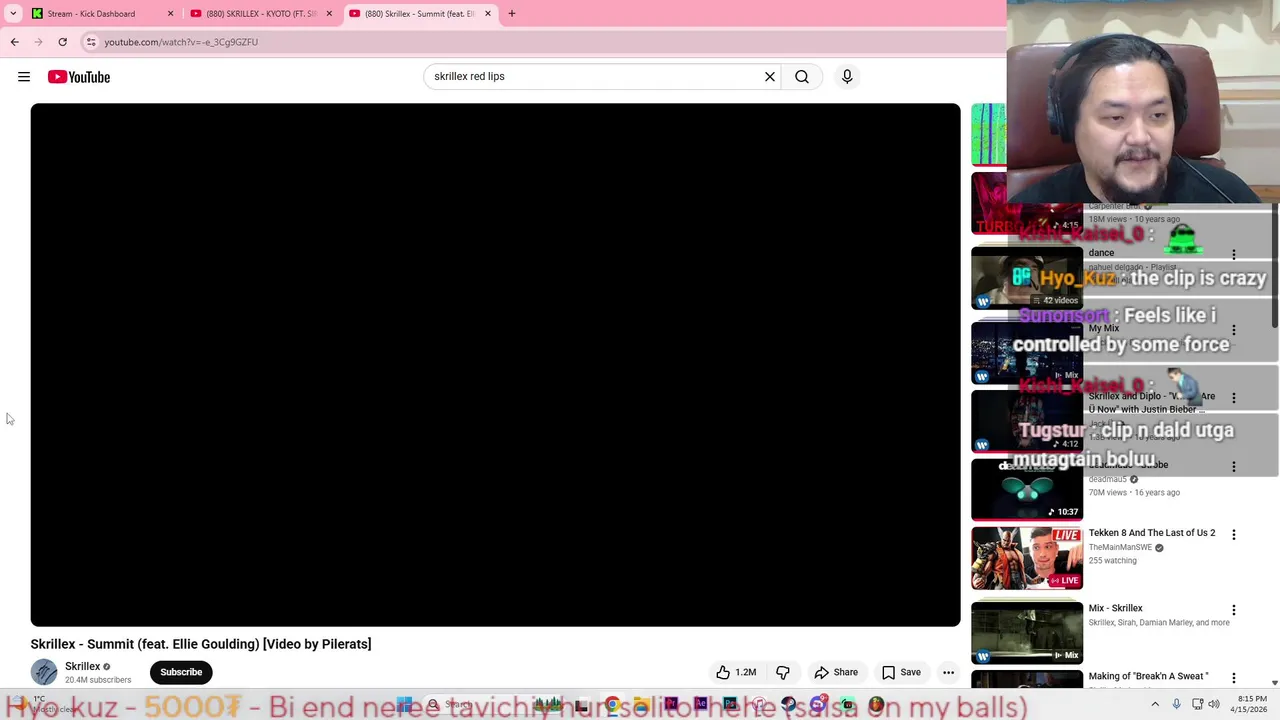Subscribe to the Skrillex channel
The image size is (1280, 720).
(x=181, y=672)
